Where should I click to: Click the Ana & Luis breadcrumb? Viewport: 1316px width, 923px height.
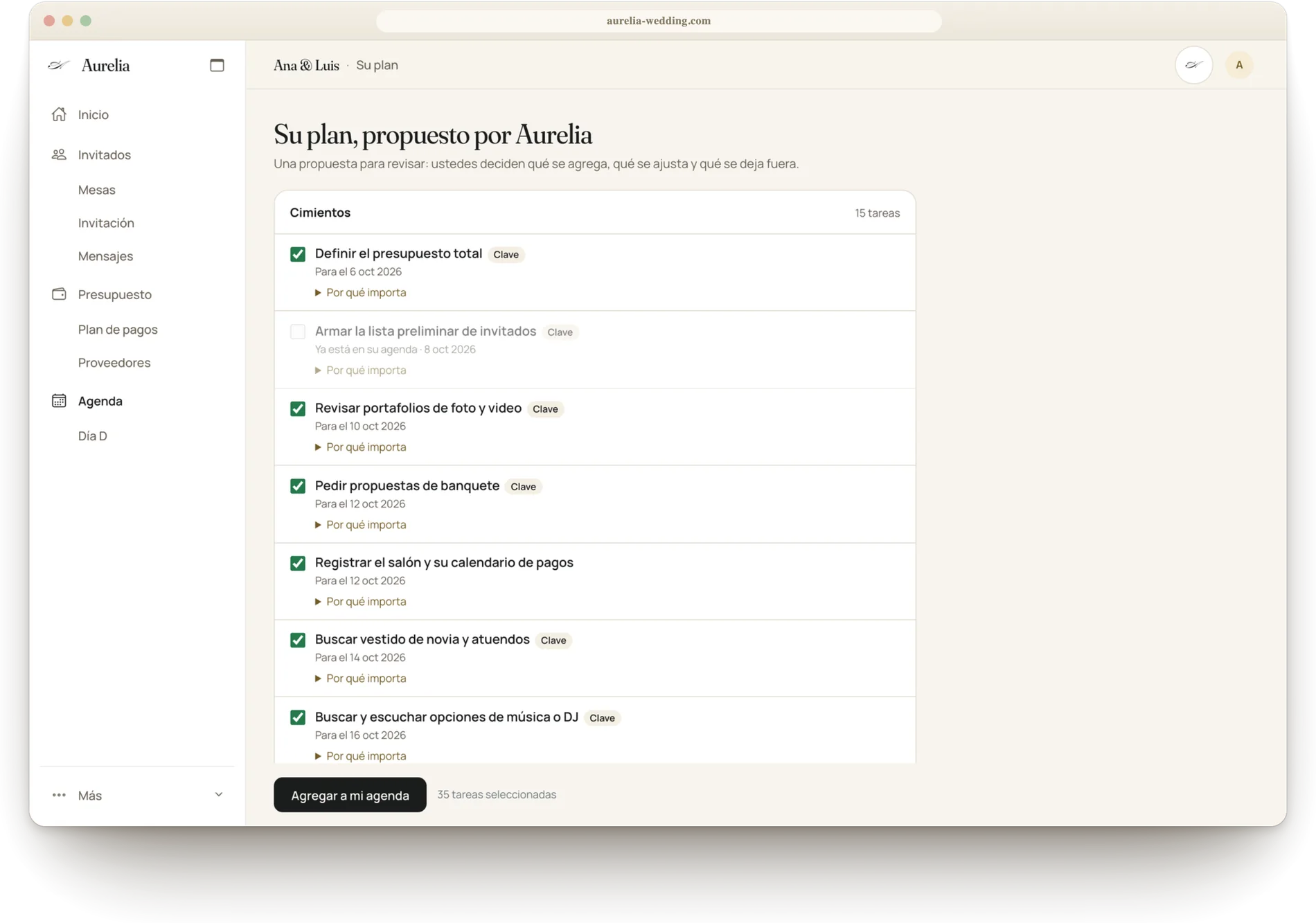(306, 65)
